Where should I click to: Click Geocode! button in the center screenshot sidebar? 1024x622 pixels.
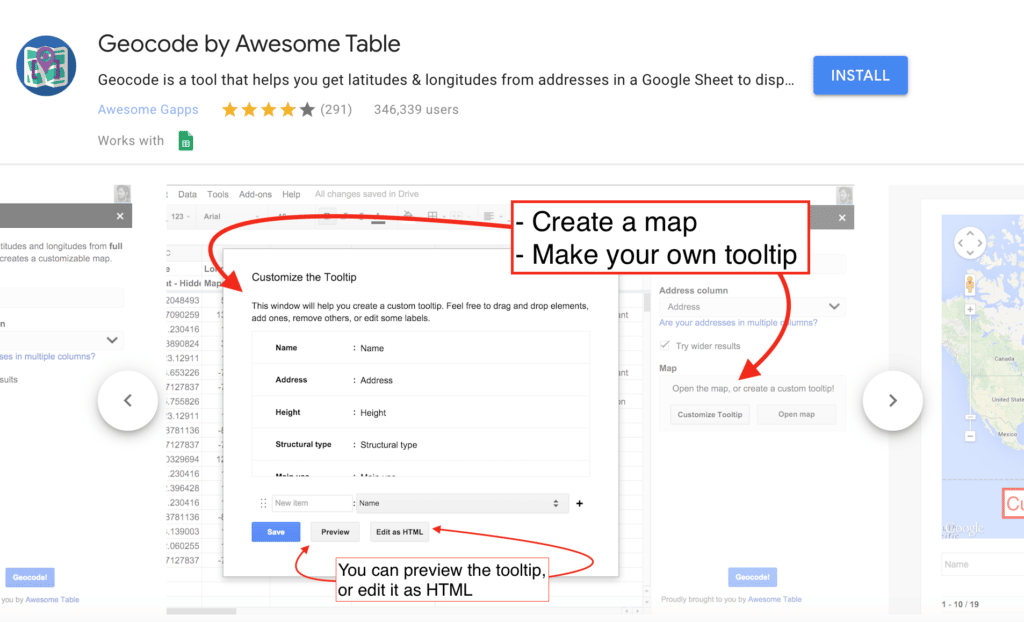(752, 577)
